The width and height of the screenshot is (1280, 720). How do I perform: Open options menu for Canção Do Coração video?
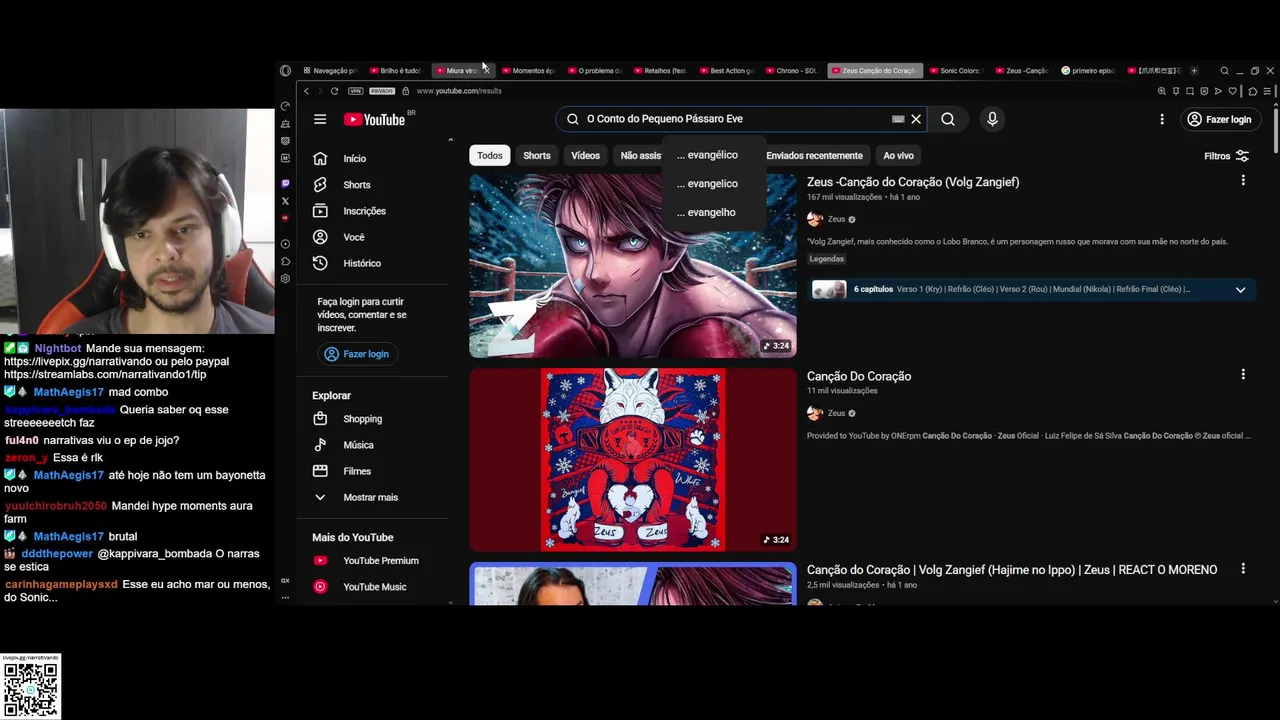(1243, 375)
